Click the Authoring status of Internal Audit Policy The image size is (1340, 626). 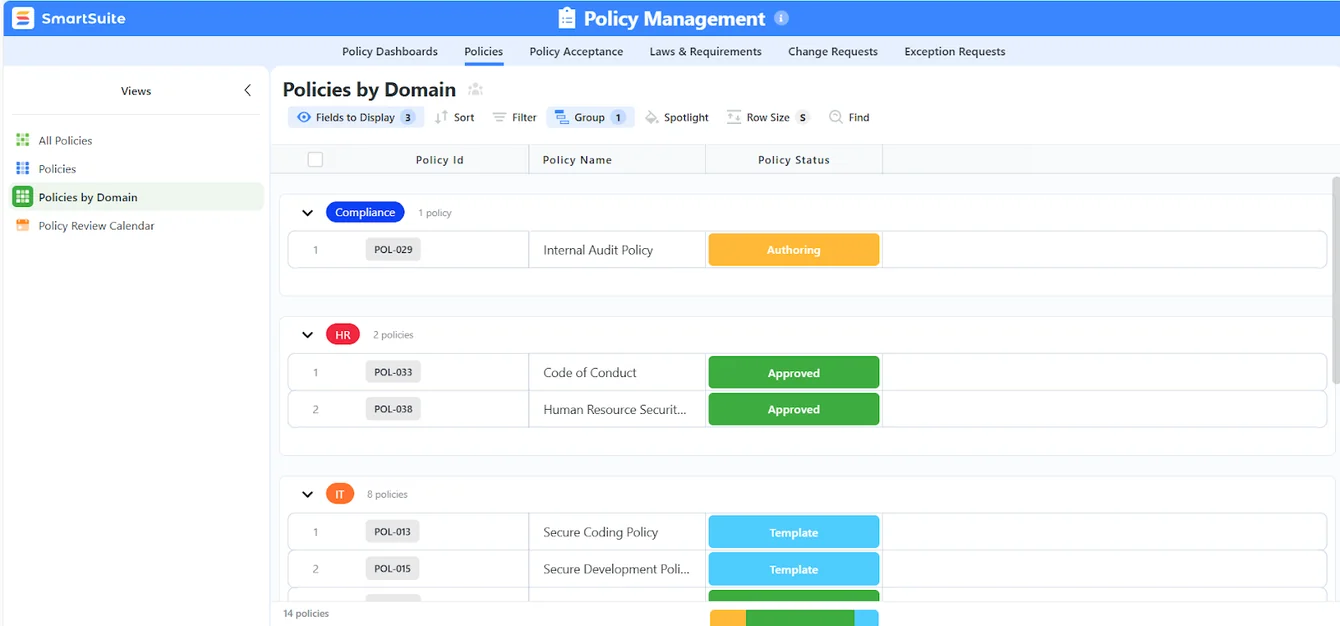click(794, 250)
